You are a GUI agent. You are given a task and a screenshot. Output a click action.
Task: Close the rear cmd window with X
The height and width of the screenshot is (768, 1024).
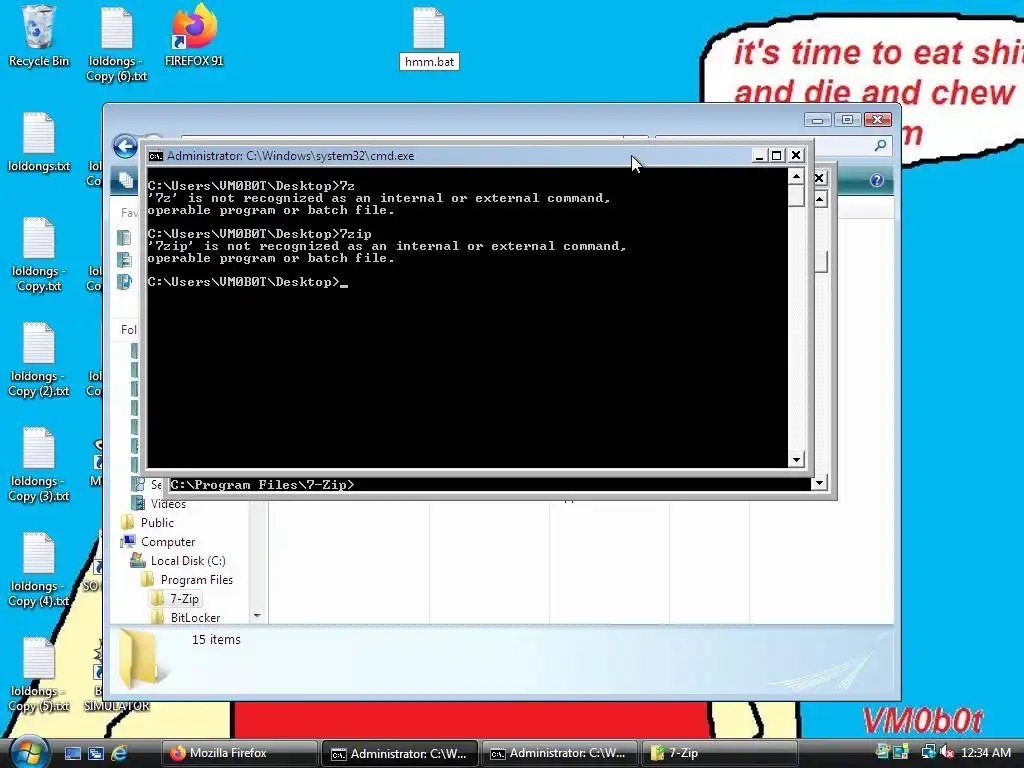click(820, 178)
